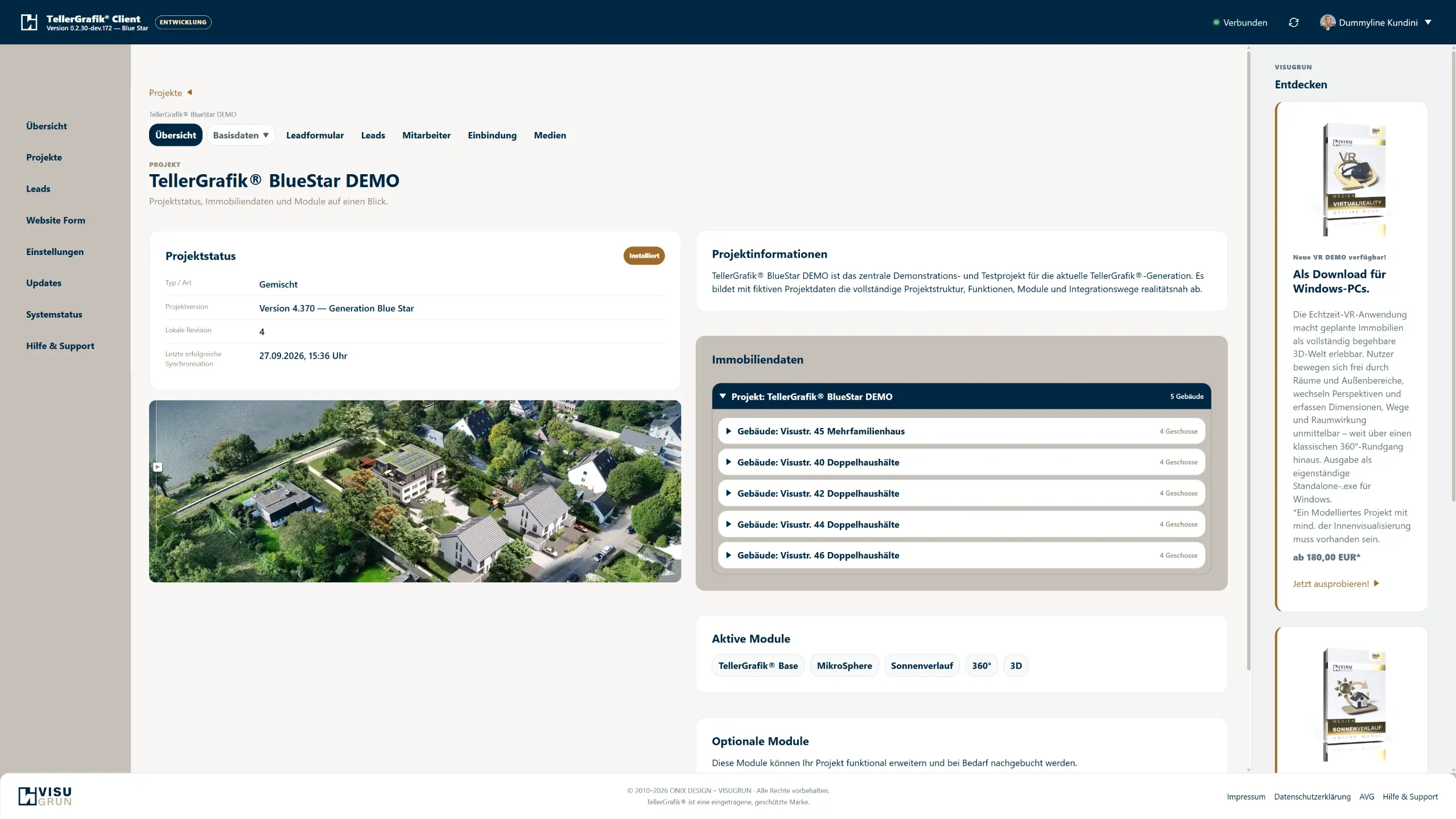Click the user avatar of Dummyline Kundini

(x=1327, y=22)
